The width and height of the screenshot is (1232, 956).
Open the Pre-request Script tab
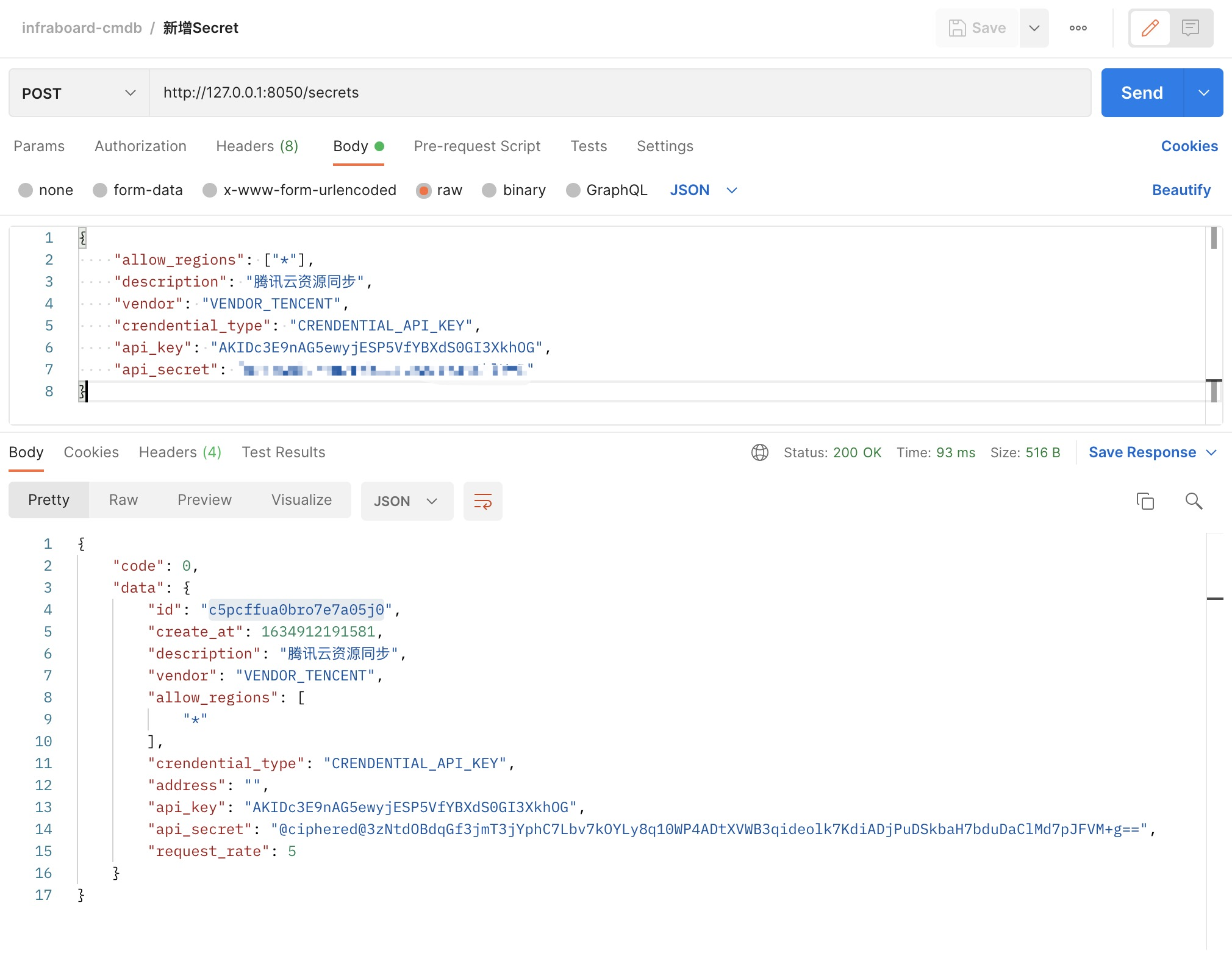point(477,146)
